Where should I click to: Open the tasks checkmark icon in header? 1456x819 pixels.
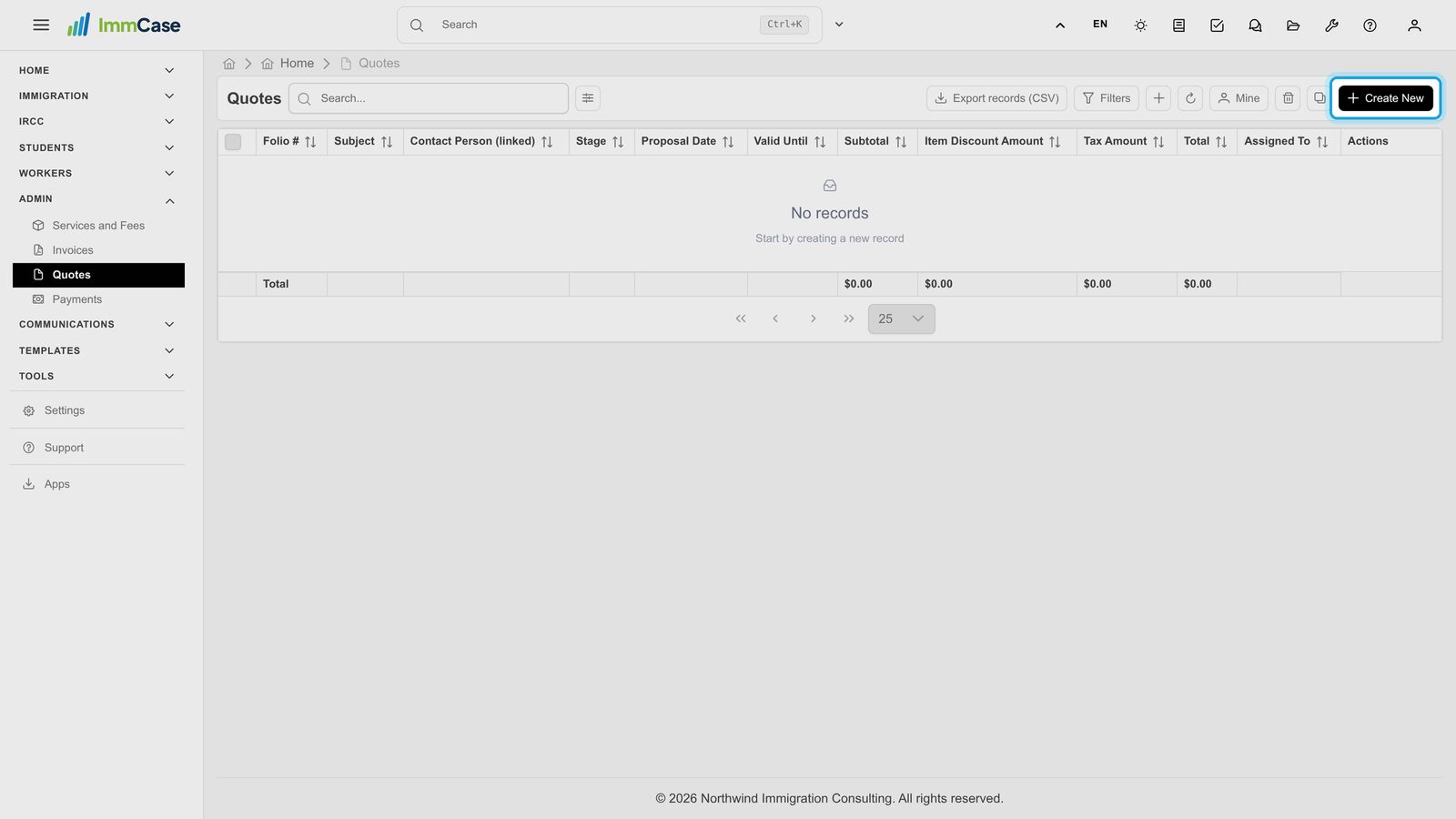click(x=1217, y=25)
